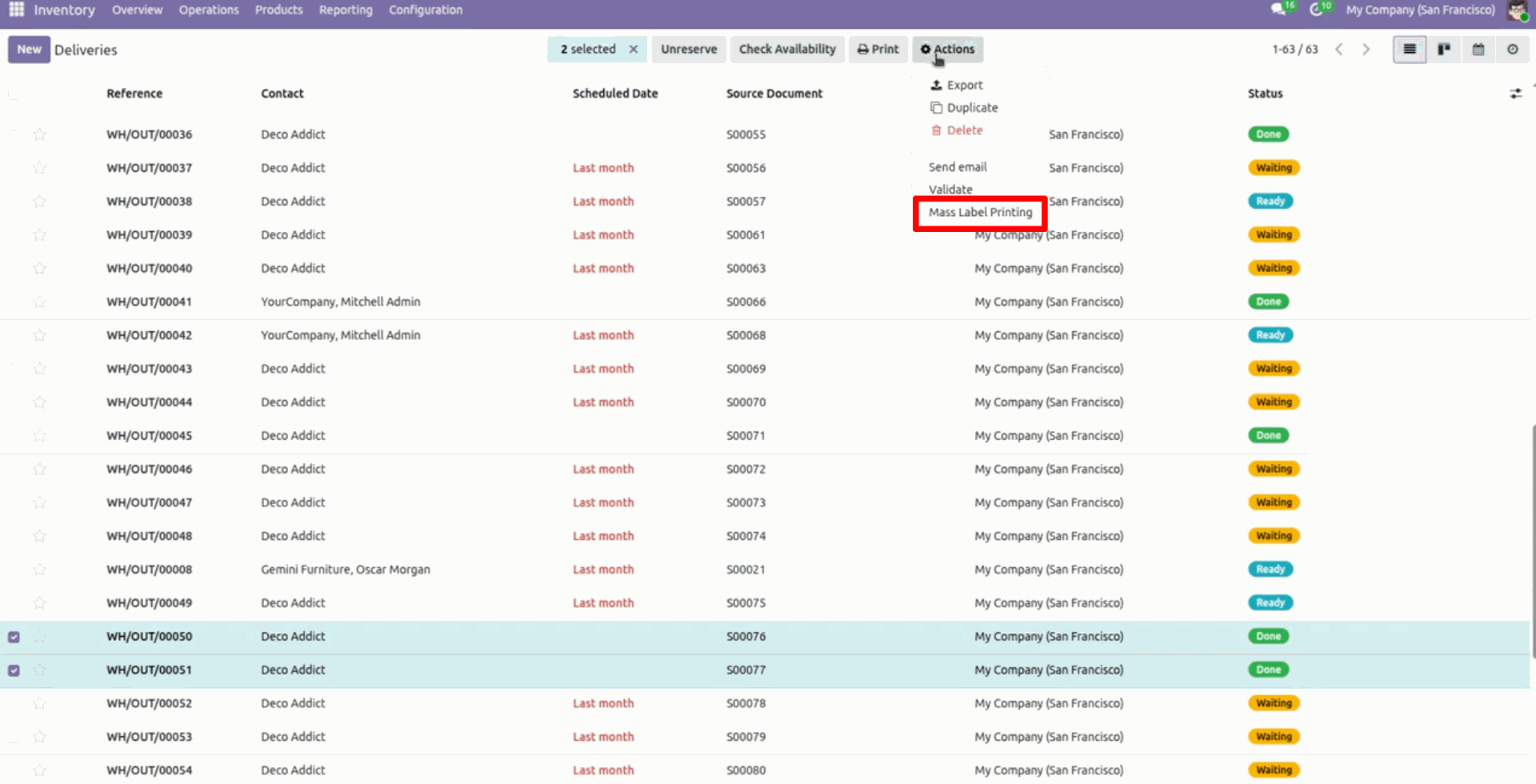
Task: Switch to kanban view
Action: tap(1444, 50)
